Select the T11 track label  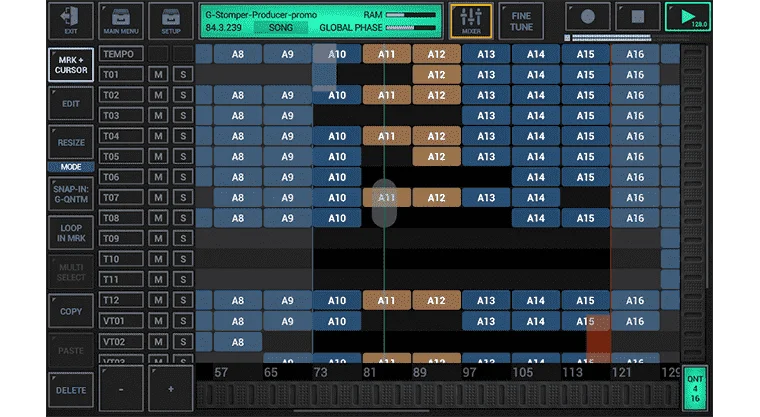121,279
